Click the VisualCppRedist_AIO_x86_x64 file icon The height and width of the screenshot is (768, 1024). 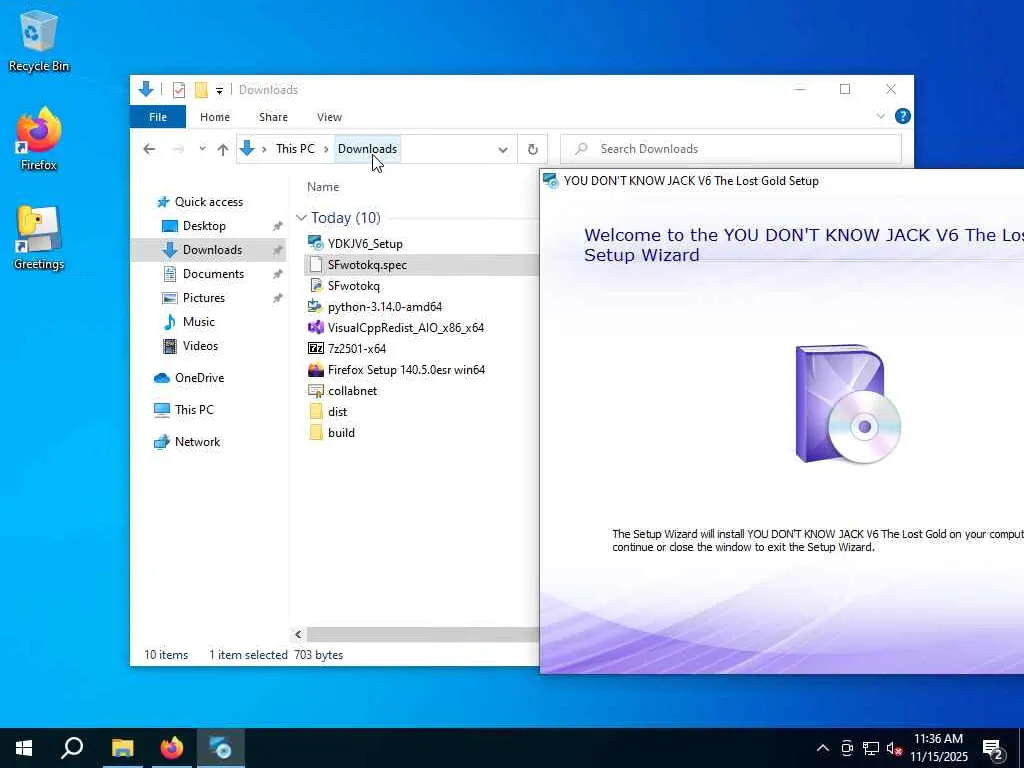pyautogui.click(x=315, y=327)
